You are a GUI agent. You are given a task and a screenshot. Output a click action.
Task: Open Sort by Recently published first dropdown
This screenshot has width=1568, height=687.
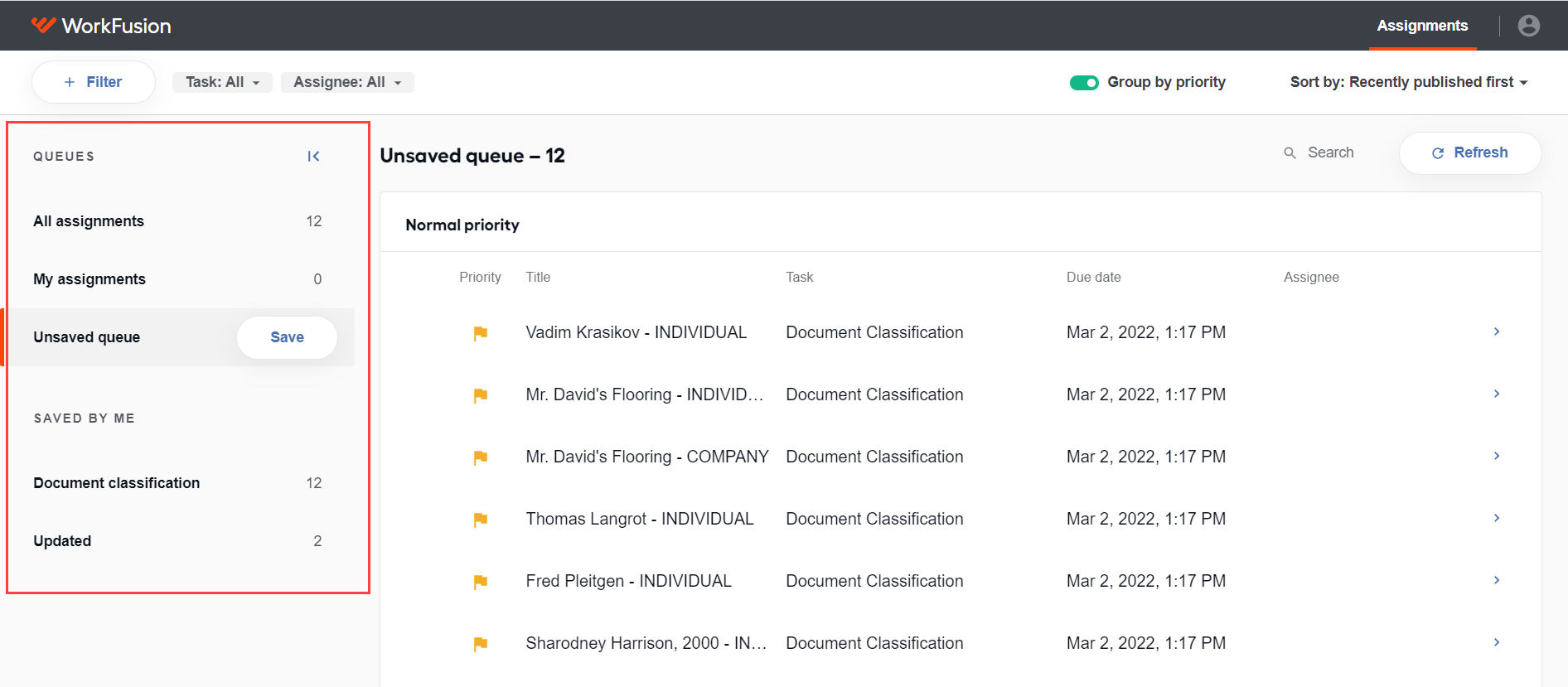(x=1409, y=82)
